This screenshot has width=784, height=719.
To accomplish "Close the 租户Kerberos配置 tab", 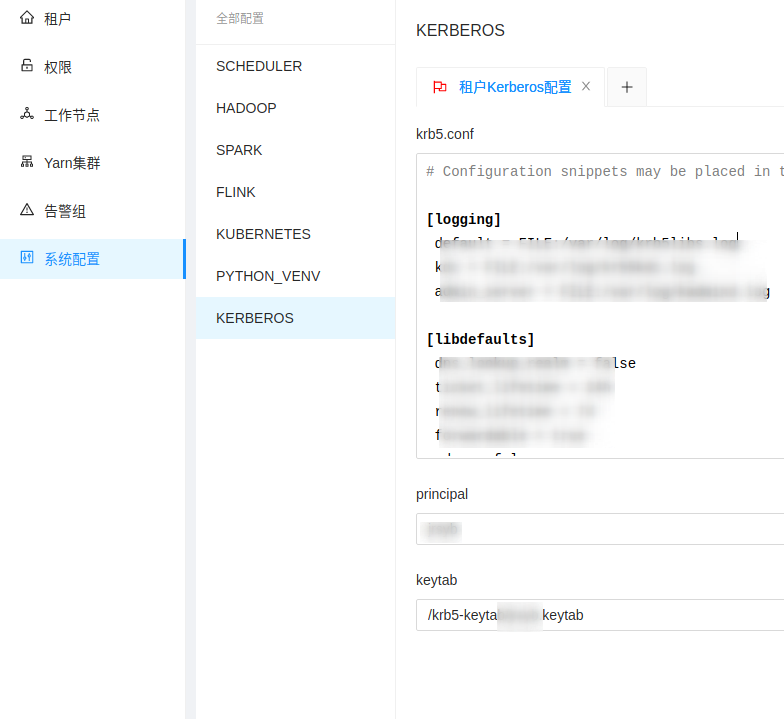I will click(x=586, y=86).
